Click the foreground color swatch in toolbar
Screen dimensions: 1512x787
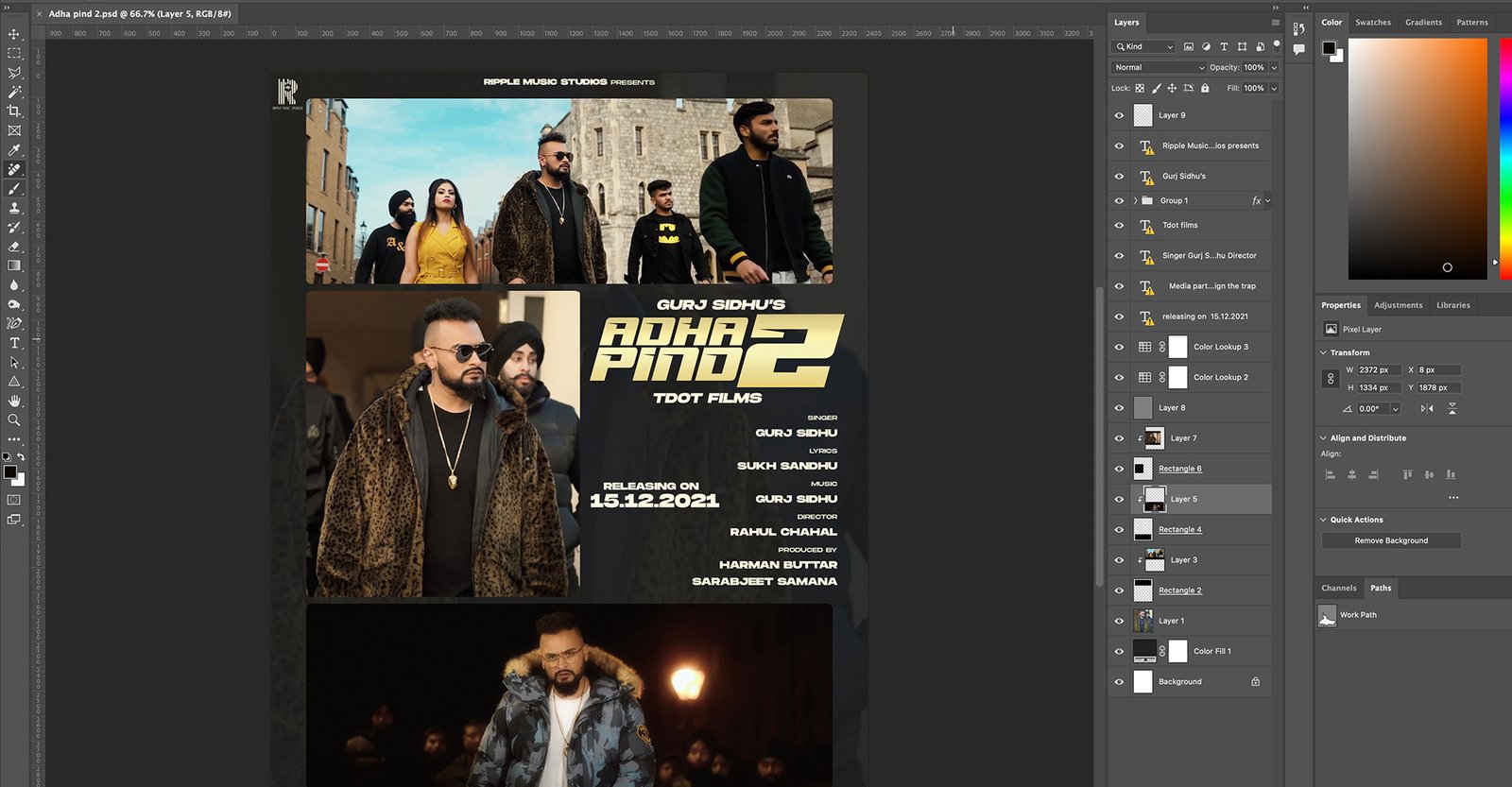point(9,471)
